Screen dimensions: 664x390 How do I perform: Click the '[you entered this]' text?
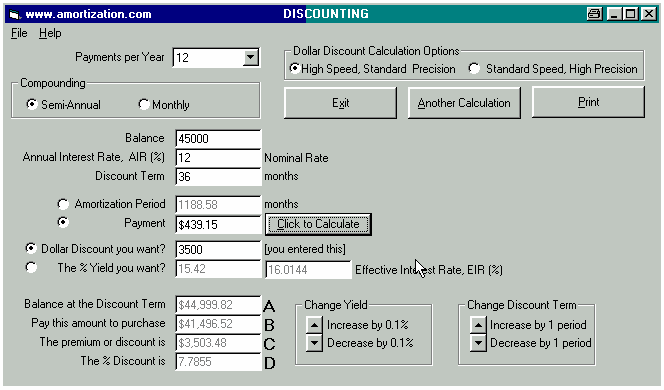(x=305, y=249)
